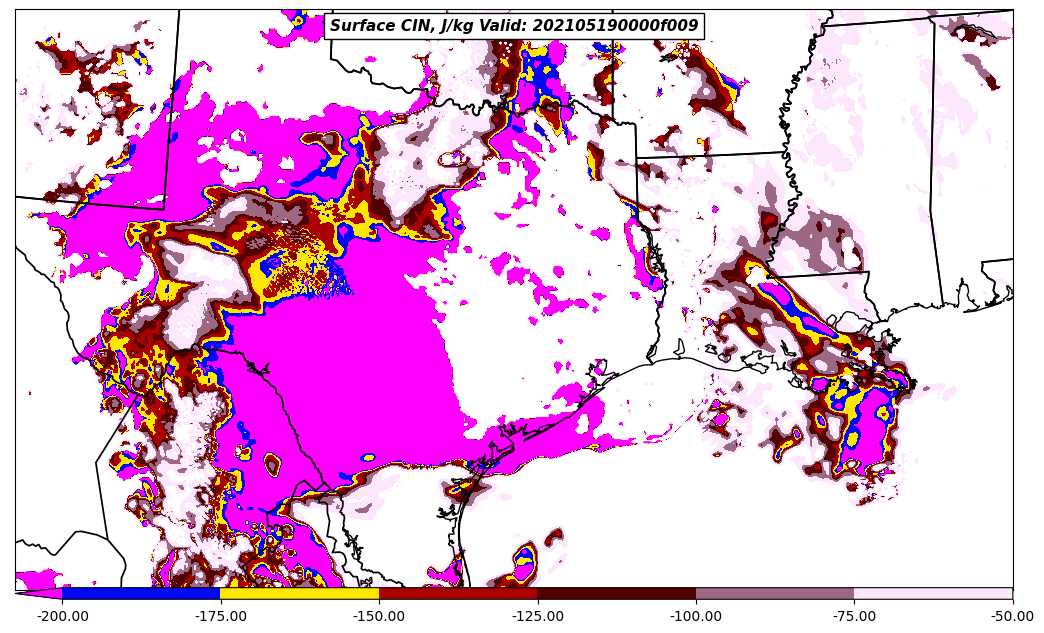
Task: Select the -125.00 colorbar tick label
Action: [x=538, y=616]
